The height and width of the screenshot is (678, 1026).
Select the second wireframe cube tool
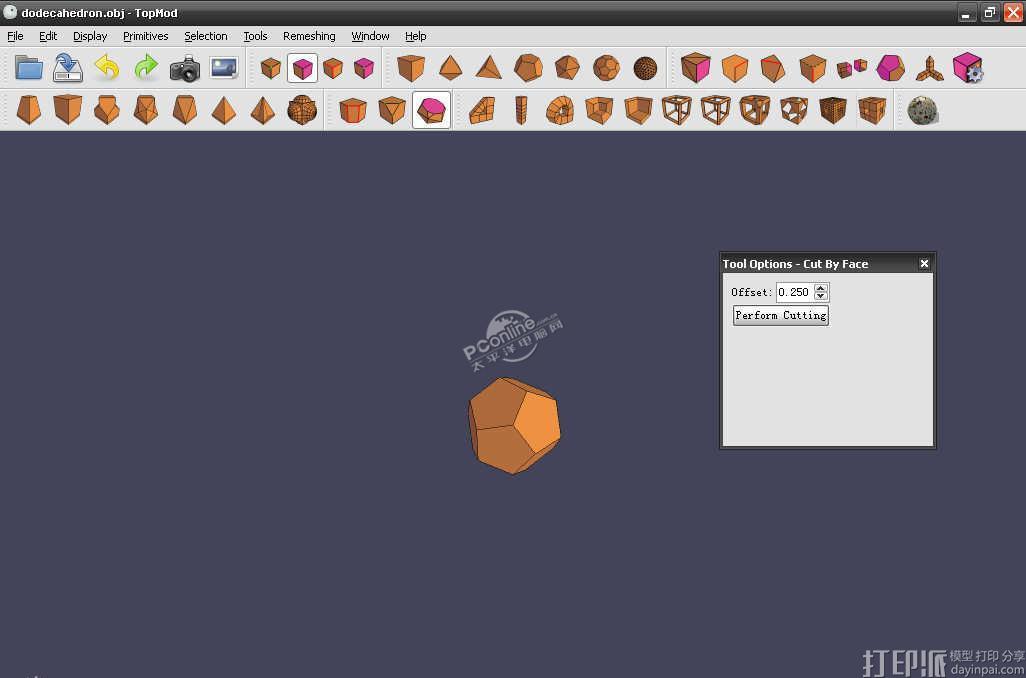(716, 110)
